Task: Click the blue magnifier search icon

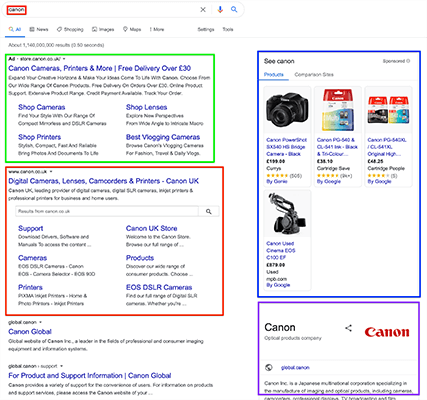Action: [x=234, y=9]
